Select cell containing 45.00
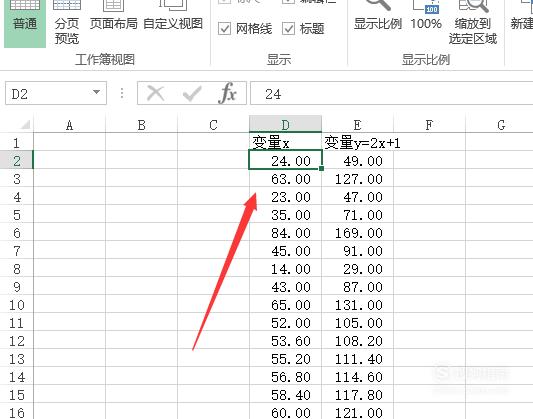 pyautogui.click(x=286, y=251)
